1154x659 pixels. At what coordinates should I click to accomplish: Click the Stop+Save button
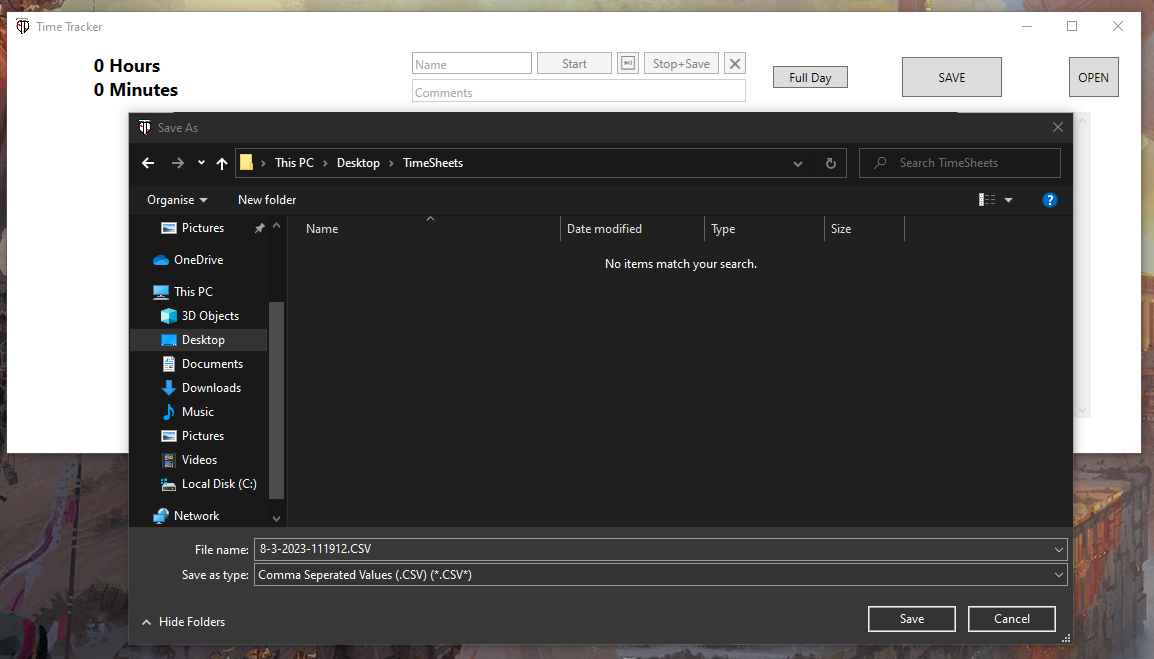coord(681,63)
